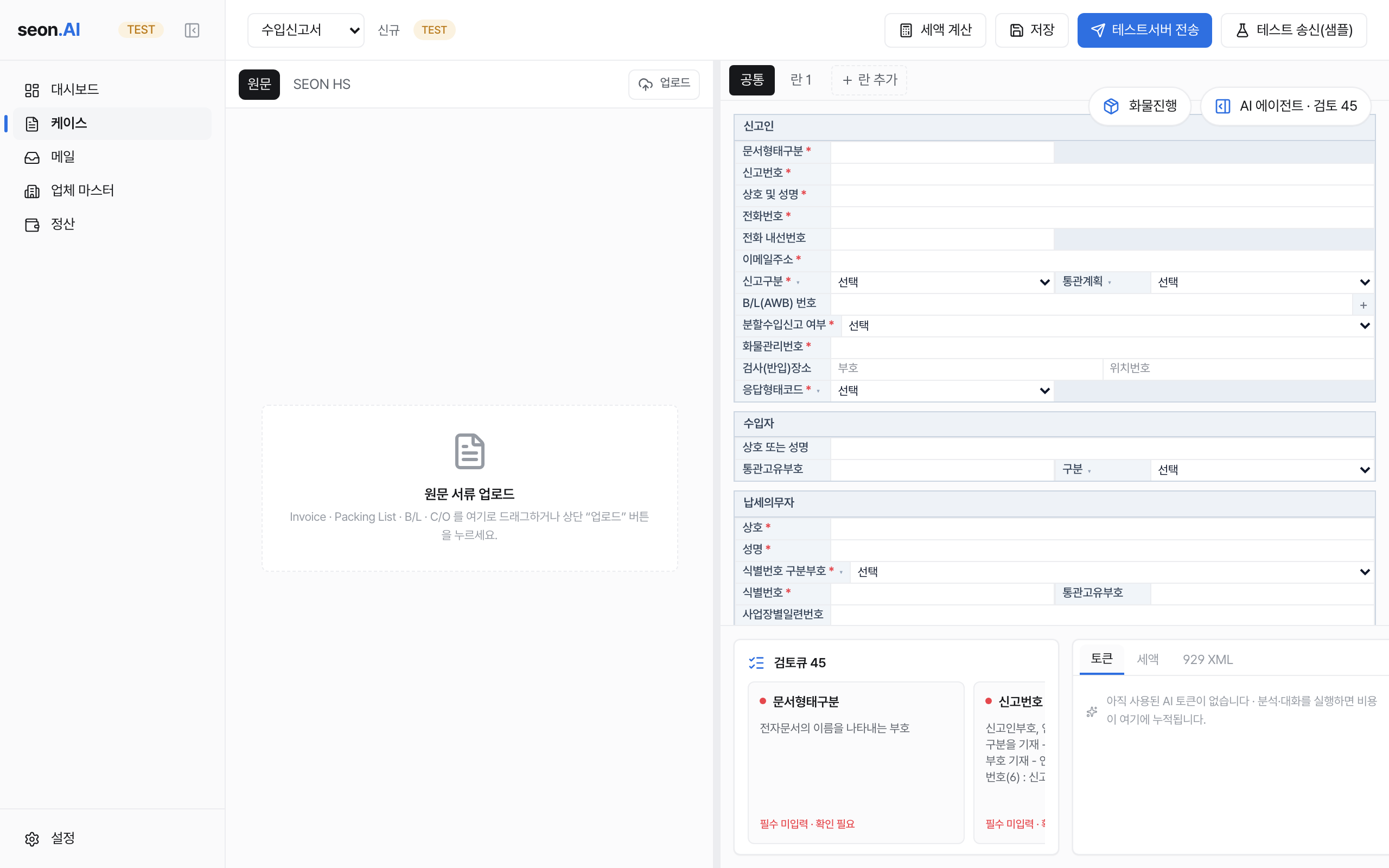Open the 신고구분 선택 dropdown
Screen dimensions: 1389x868
coord(942,282)
